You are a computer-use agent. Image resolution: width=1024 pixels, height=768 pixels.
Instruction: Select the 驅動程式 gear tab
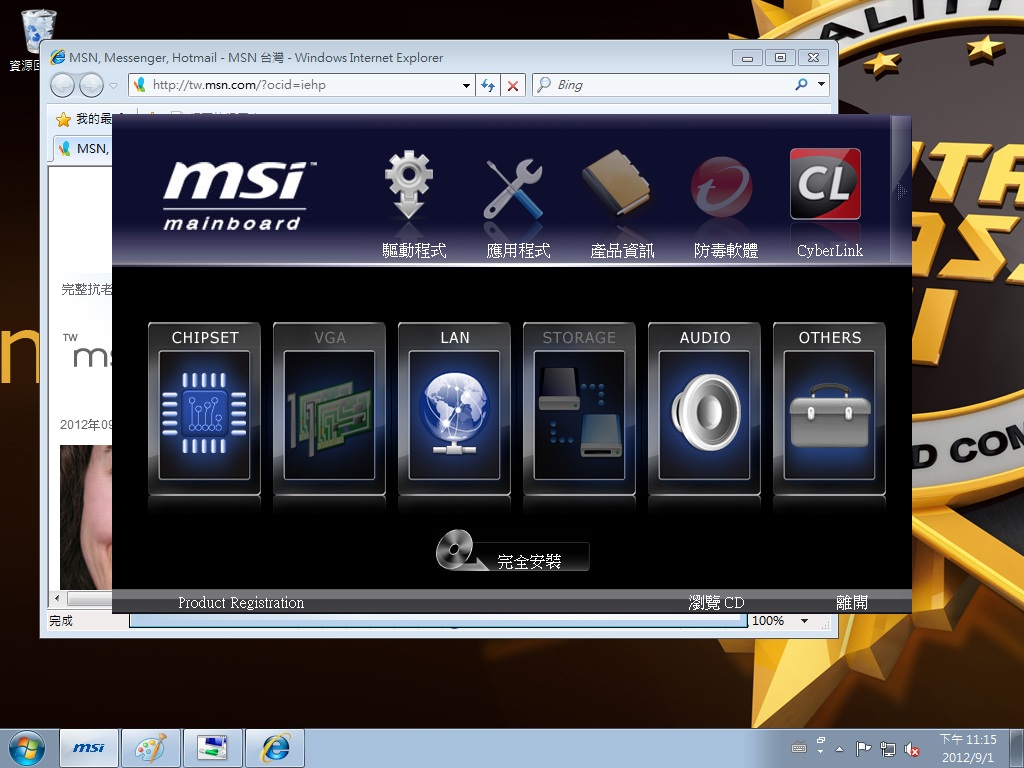(x=413, y=204)
